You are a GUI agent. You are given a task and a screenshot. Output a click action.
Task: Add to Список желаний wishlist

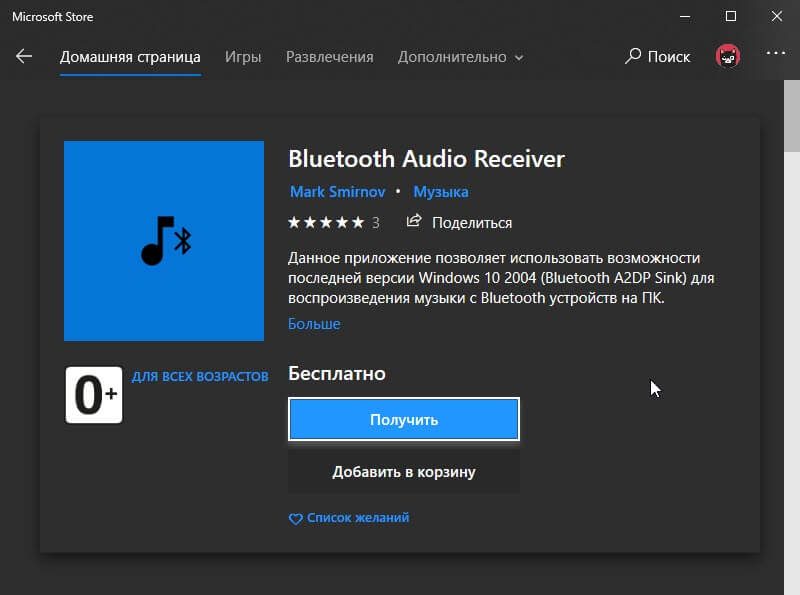(358, 518)
